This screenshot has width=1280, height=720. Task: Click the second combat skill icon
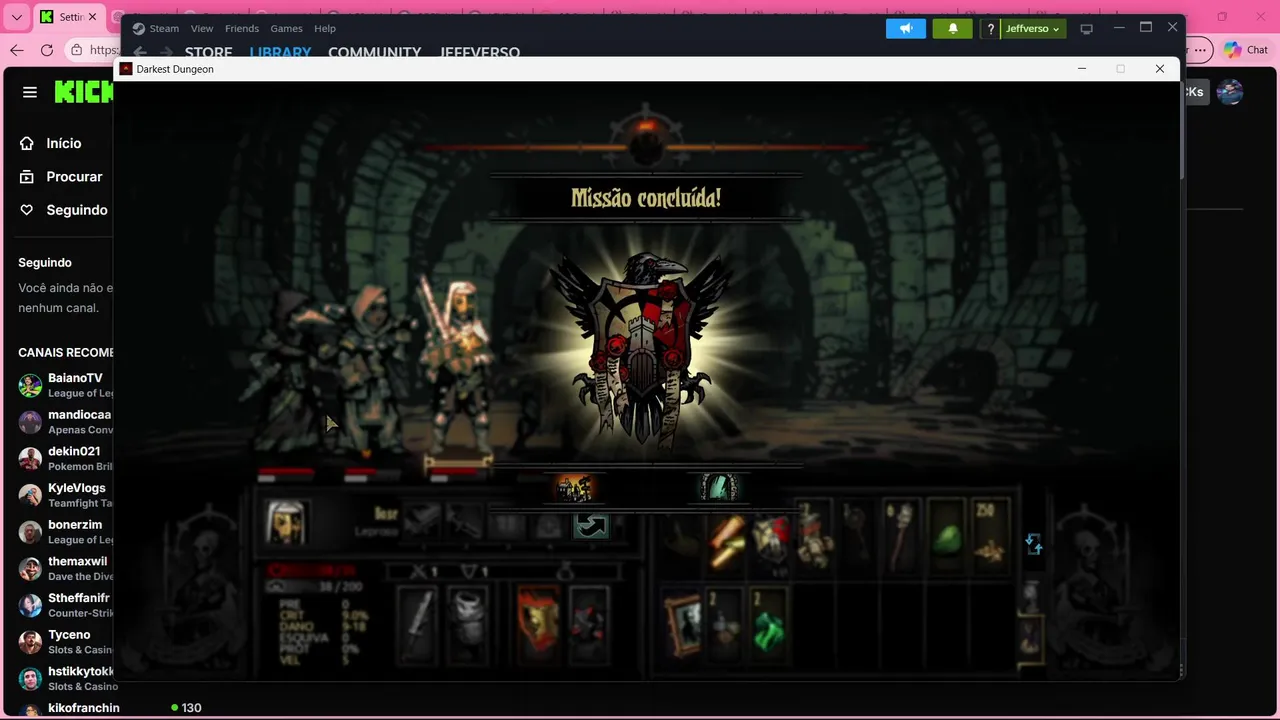[465, 521]
